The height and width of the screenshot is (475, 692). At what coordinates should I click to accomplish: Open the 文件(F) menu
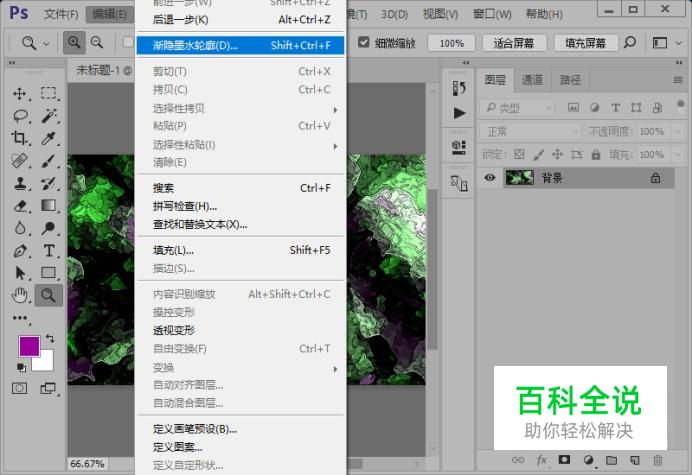[x=60, y=15]
